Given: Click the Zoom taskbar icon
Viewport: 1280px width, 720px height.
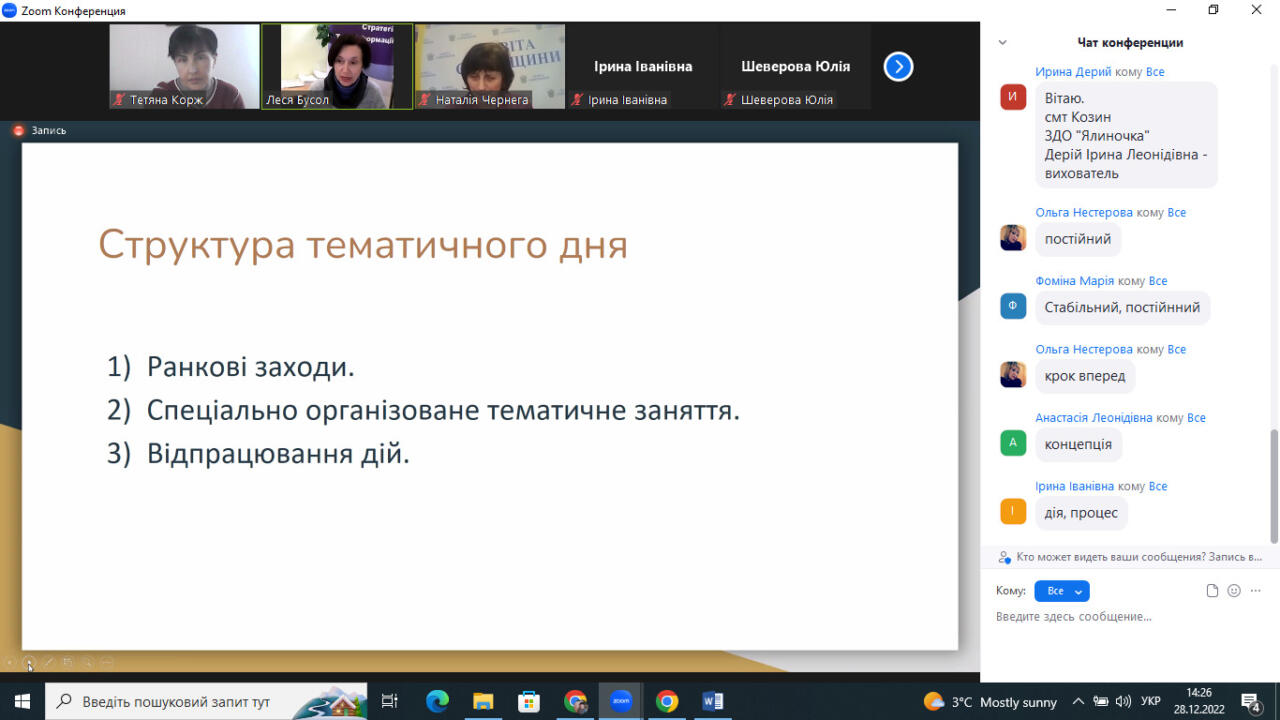Looking at the screenshot, I should [621, 701].
